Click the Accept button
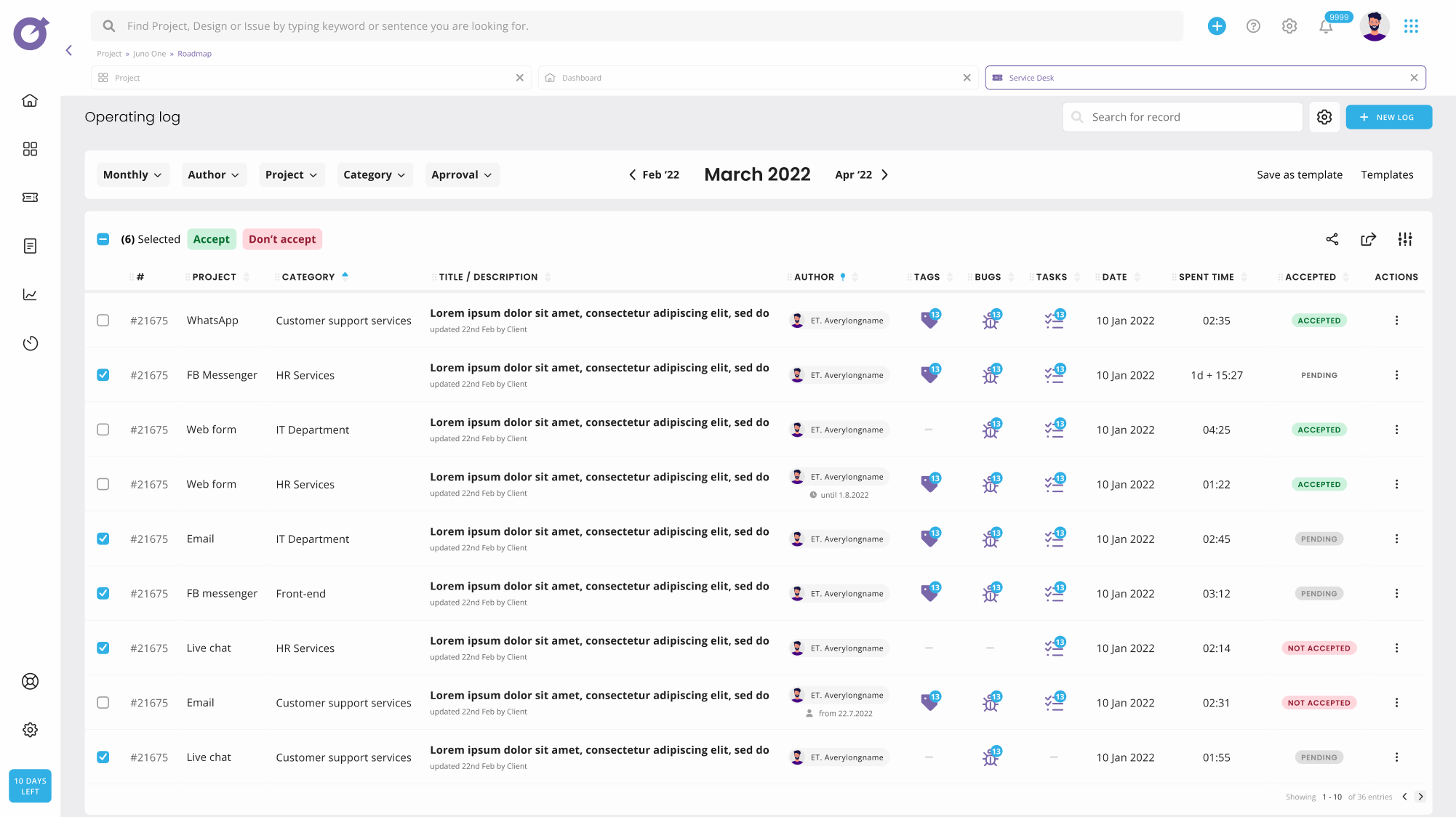 [x=212, y=239]
